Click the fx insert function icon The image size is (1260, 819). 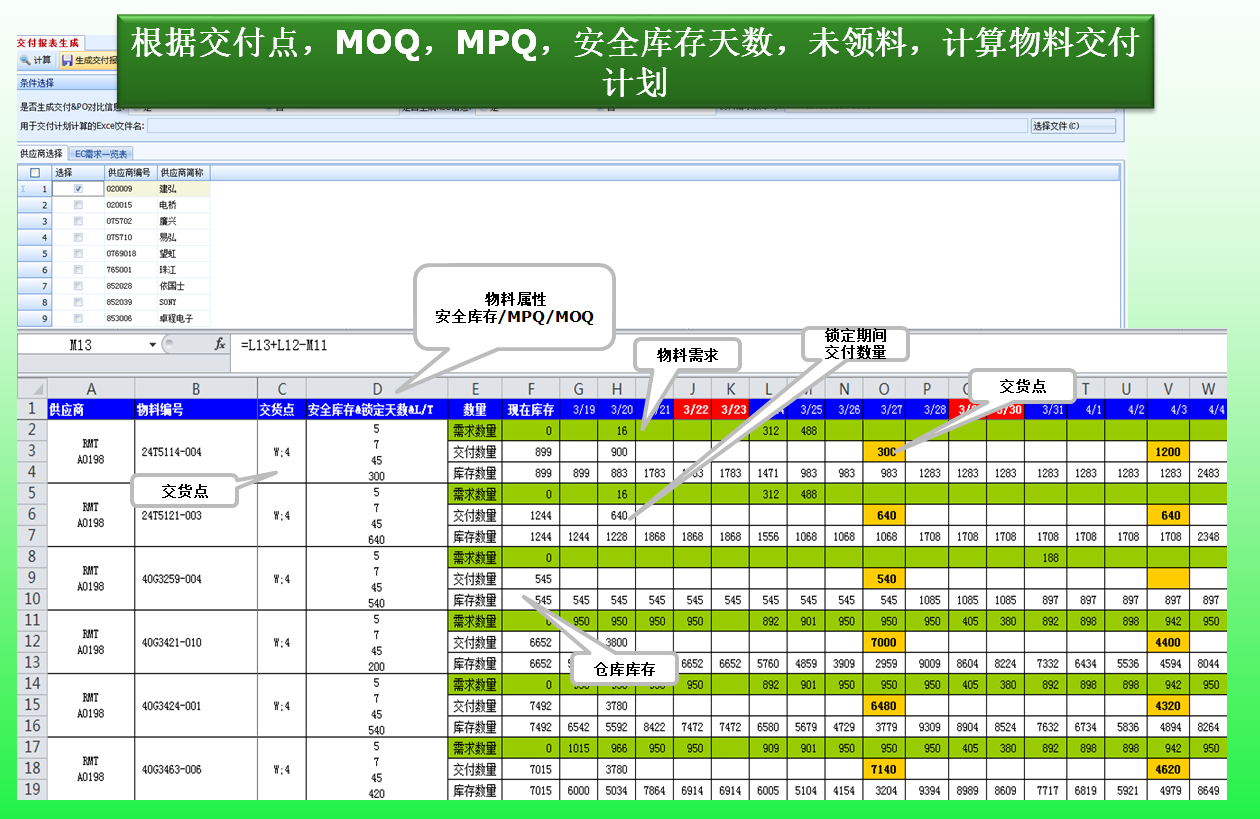(x=220, y=344)
